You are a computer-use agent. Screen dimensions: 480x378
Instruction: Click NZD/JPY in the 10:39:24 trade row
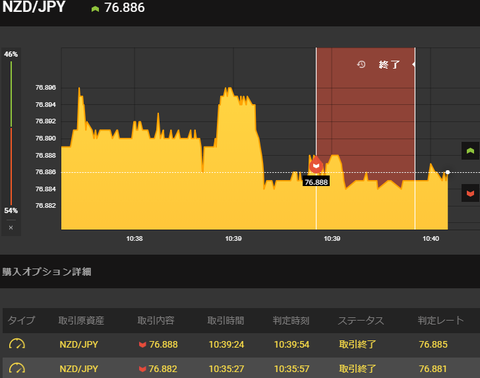(79, 344)
